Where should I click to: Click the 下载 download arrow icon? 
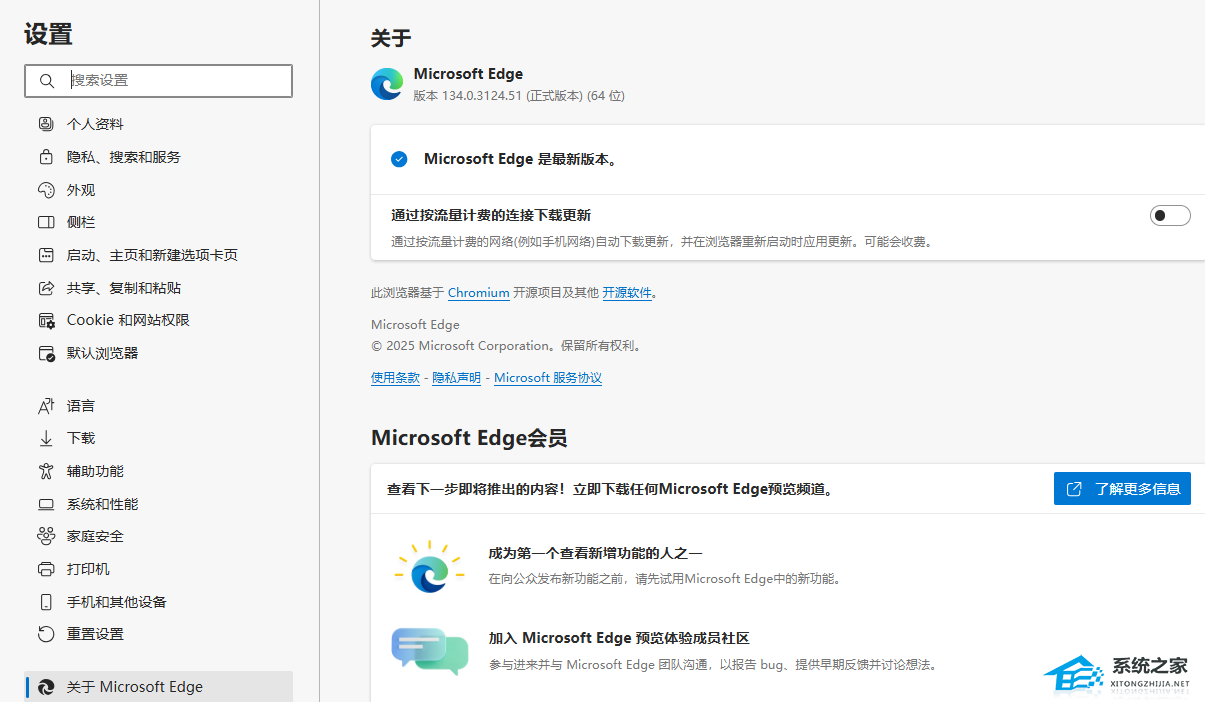[46, 438]
